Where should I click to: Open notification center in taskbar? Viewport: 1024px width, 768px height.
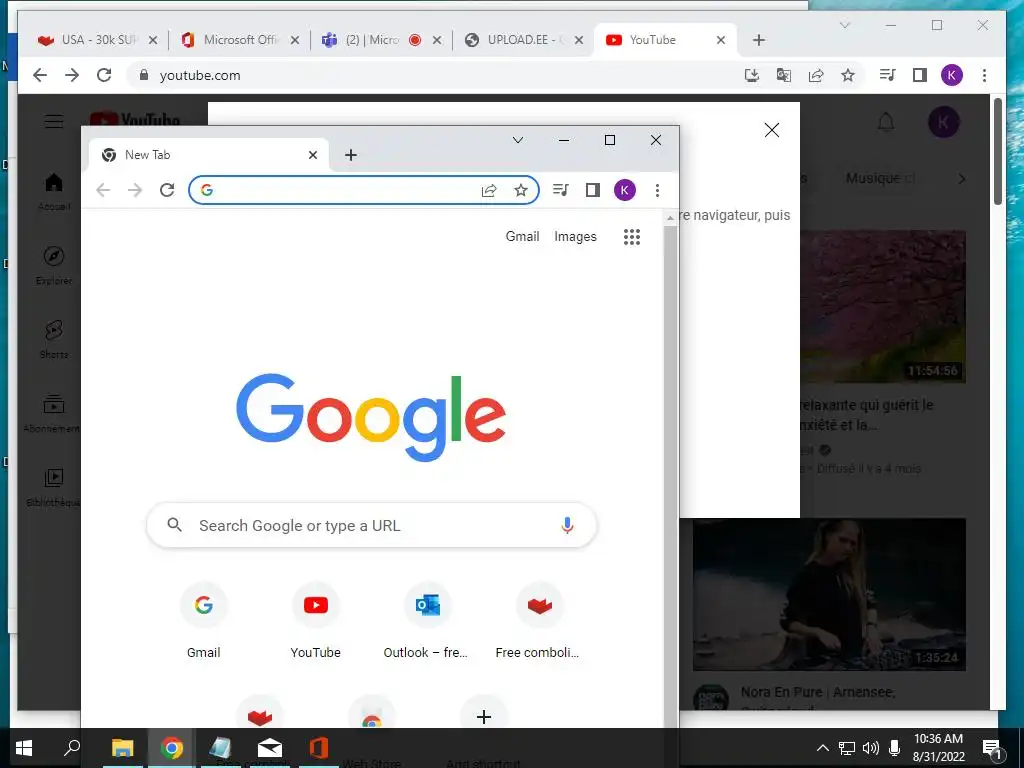tap(992, 748)
